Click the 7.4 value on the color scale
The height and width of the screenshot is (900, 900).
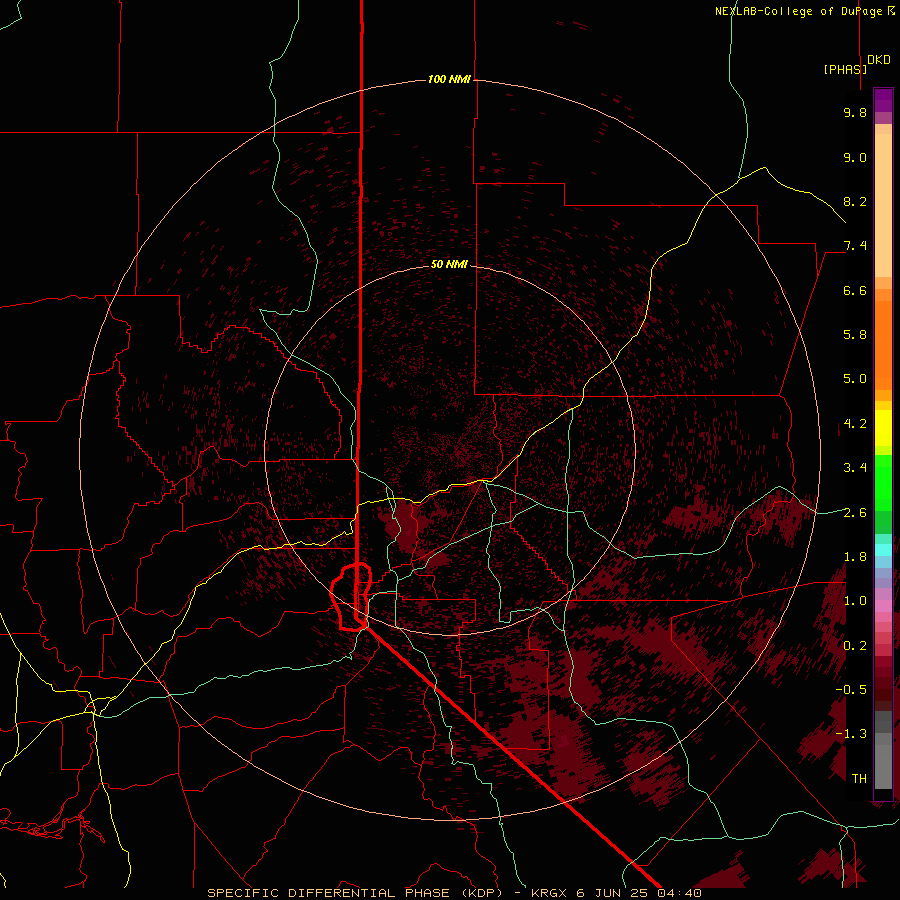click(855, 246)
